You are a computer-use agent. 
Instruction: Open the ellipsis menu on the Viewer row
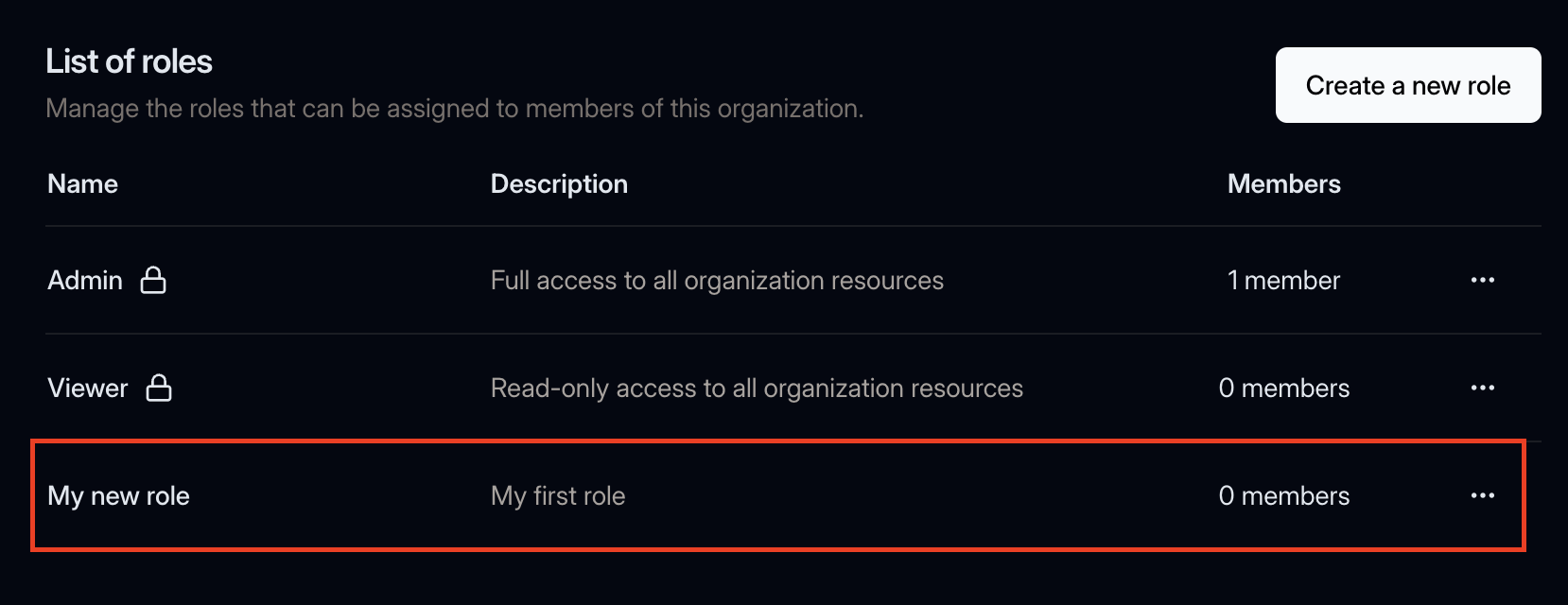[1484, 388]
